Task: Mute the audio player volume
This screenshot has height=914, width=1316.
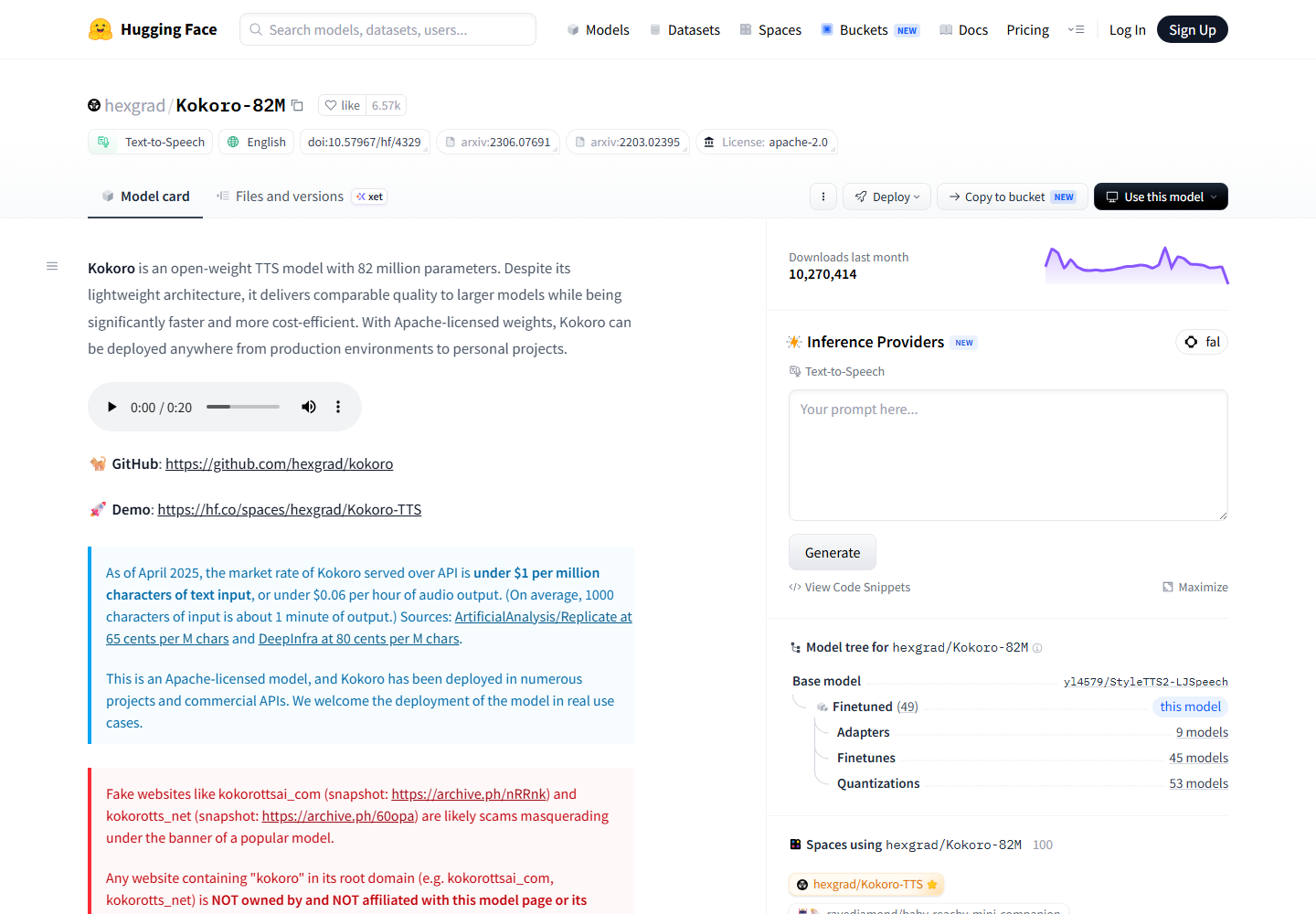Action: tap(309, 408)
